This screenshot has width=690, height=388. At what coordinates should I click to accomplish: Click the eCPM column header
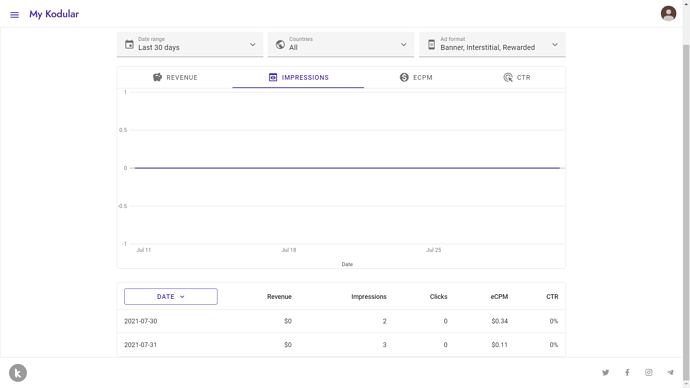click(x=499, y=296)
